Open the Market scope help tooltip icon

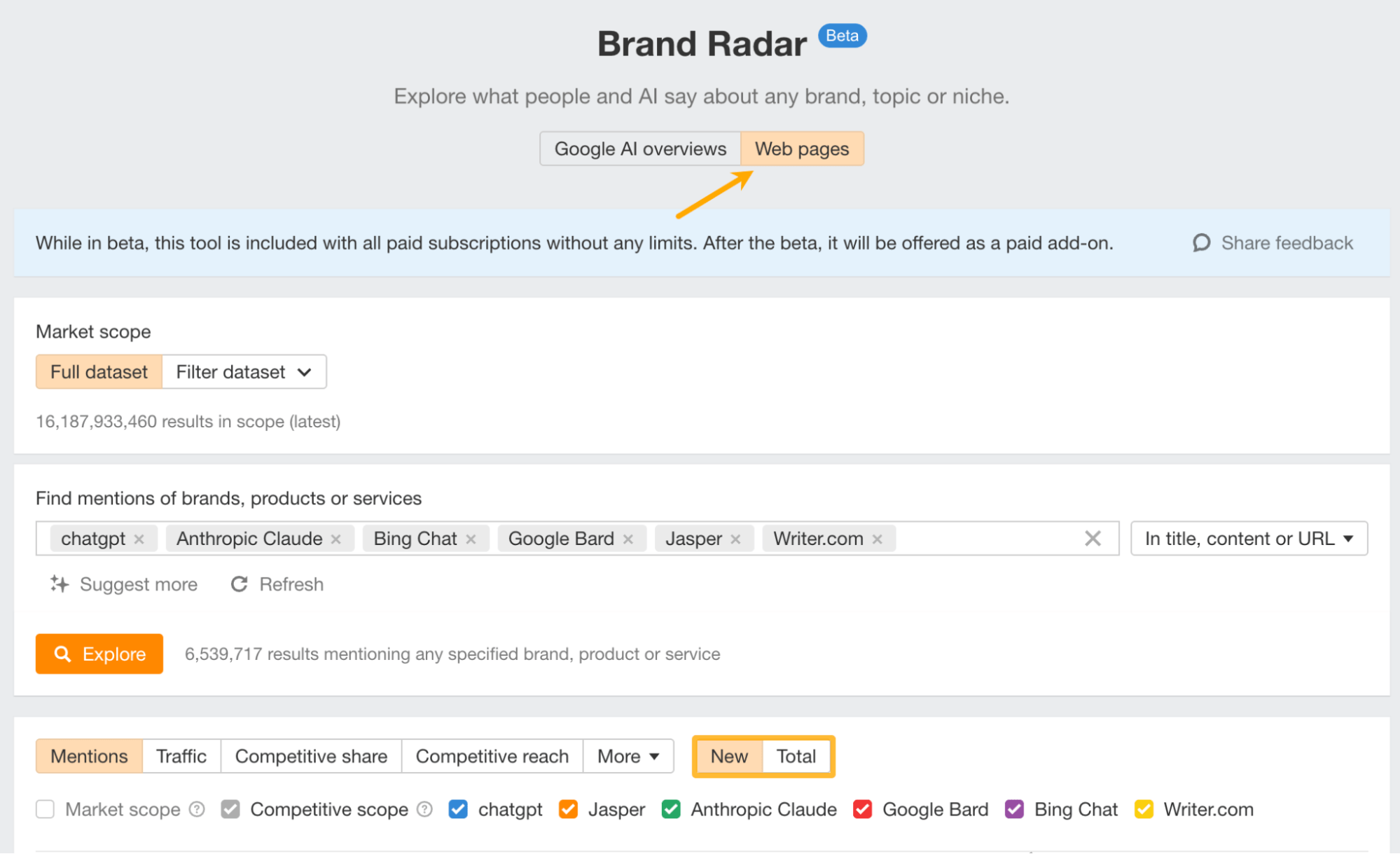click(197, 809)
